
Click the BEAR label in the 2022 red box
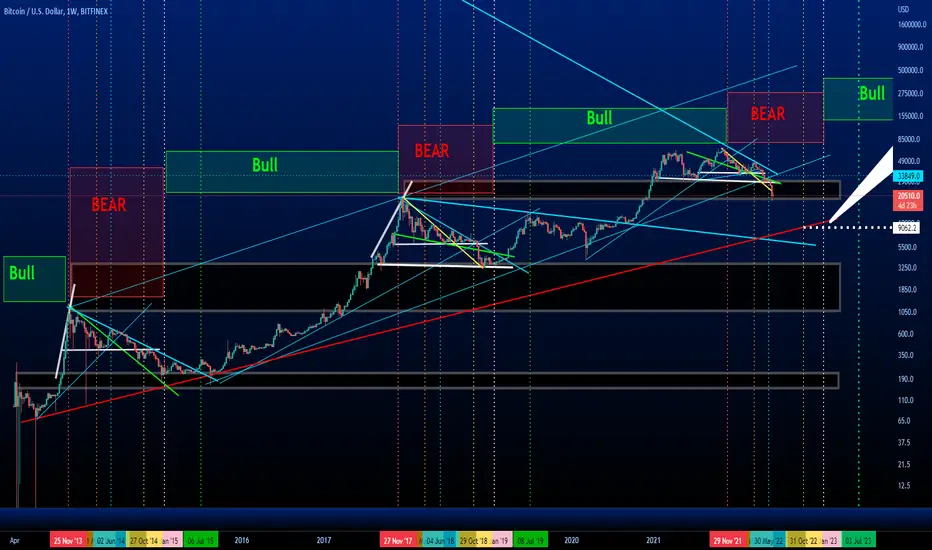point(767,114)
